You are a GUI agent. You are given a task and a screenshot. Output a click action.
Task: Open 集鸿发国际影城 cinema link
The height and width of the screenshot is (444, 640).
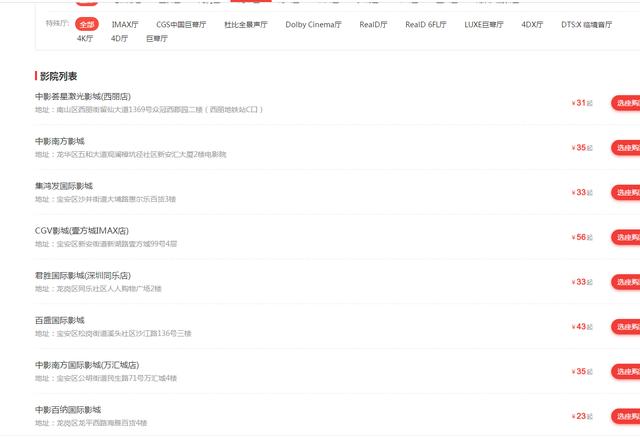point(64,186)
